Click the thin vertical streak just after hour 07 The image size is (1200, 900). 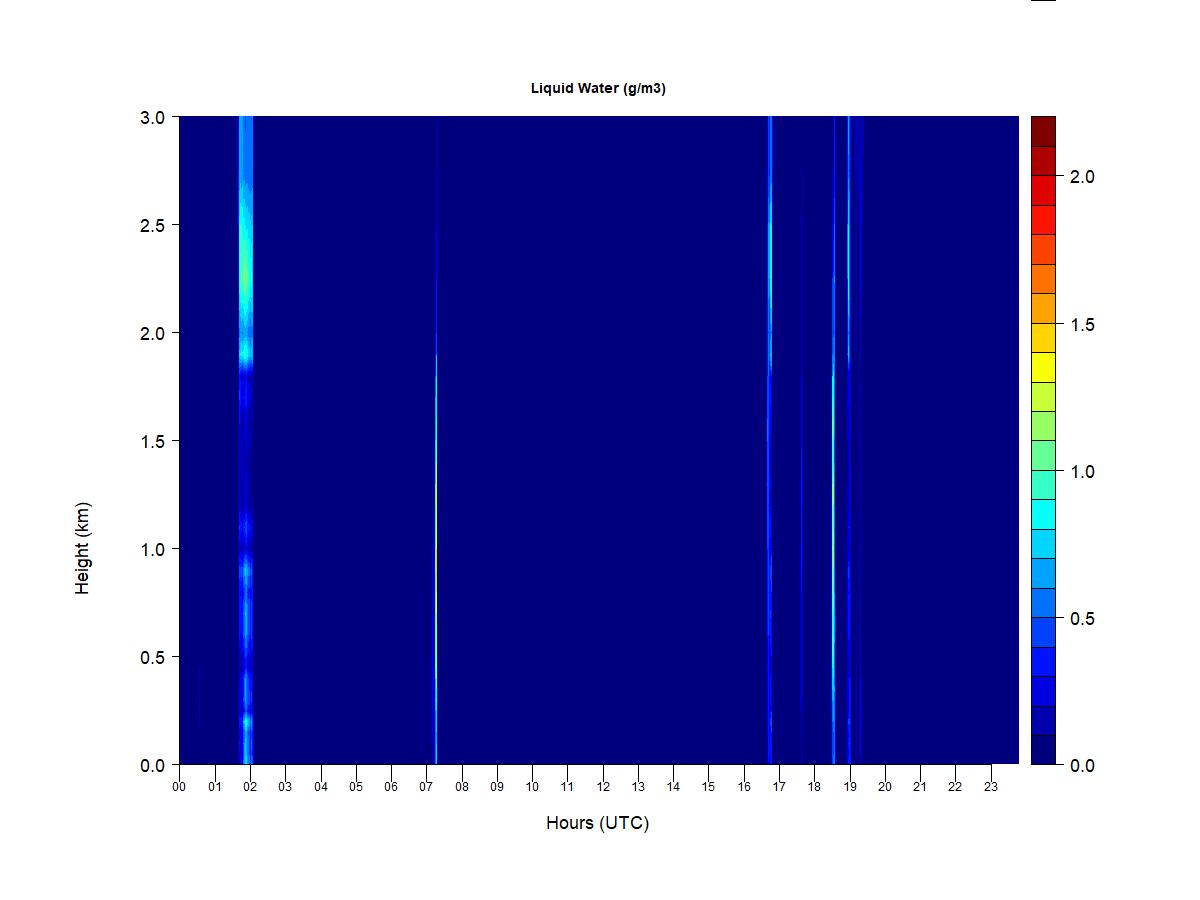click(x=436, y=550)
